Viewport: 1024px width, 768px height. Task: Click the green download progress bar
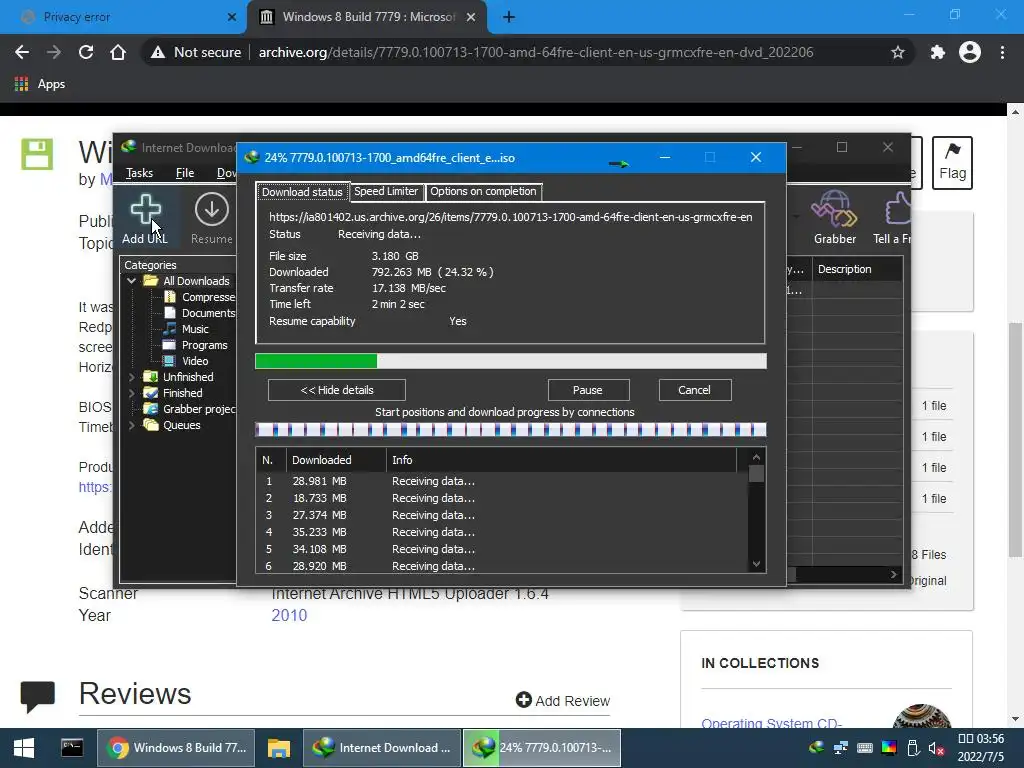click(316, 361)
